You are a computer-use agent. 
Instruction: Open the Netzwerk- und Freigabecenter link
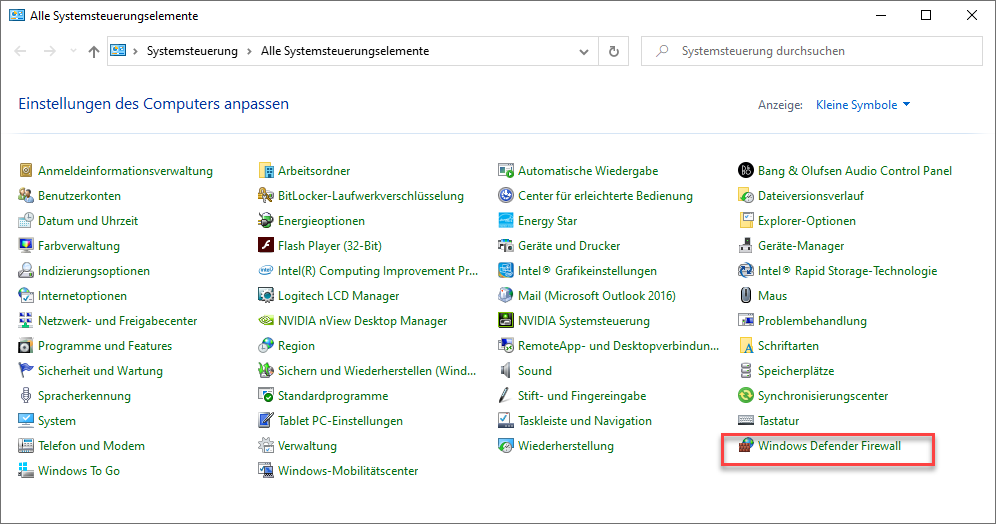pos(117,321)
